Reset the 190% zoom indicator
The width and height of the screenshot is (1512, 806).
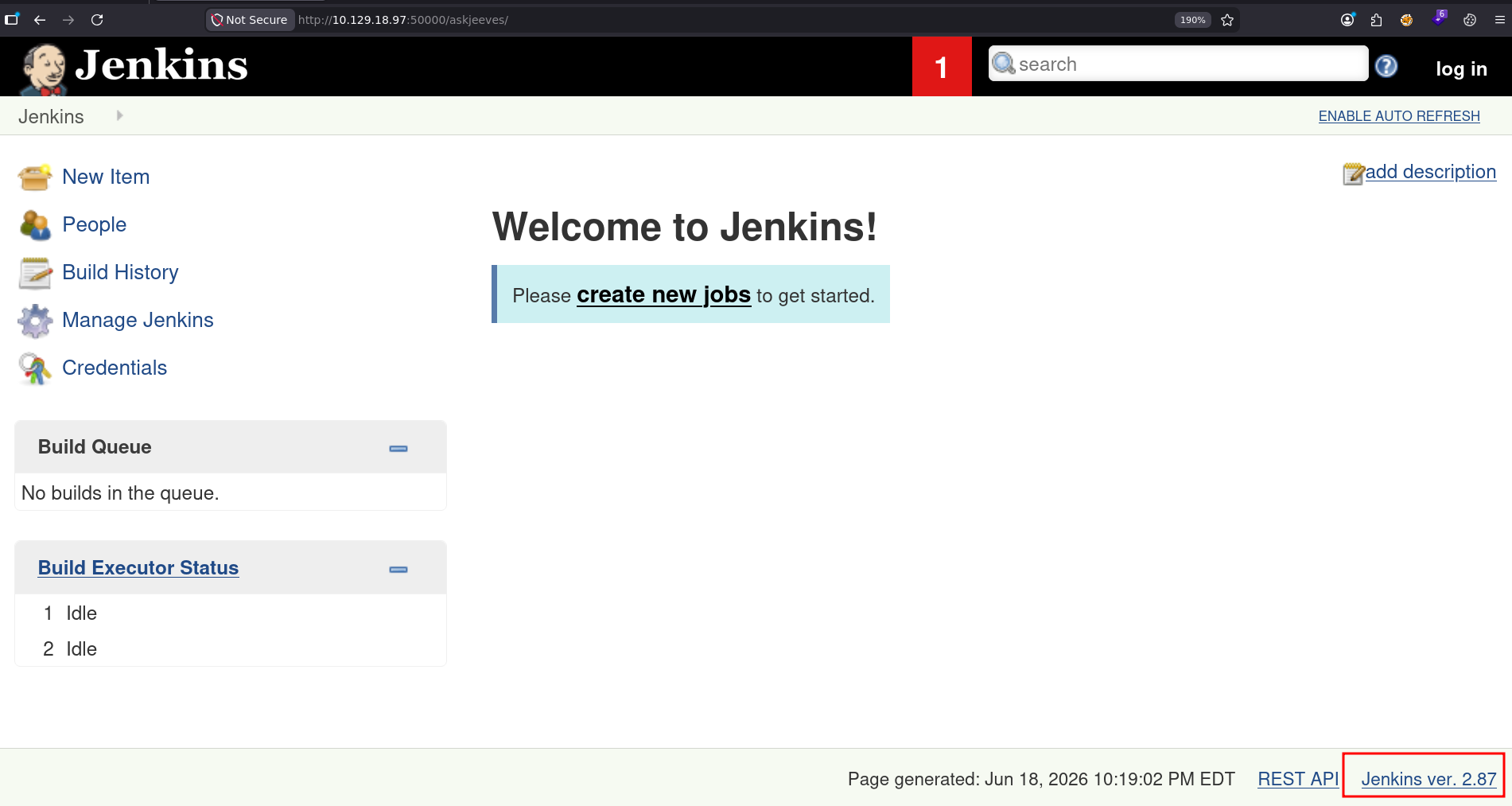tap(1192, 20)
